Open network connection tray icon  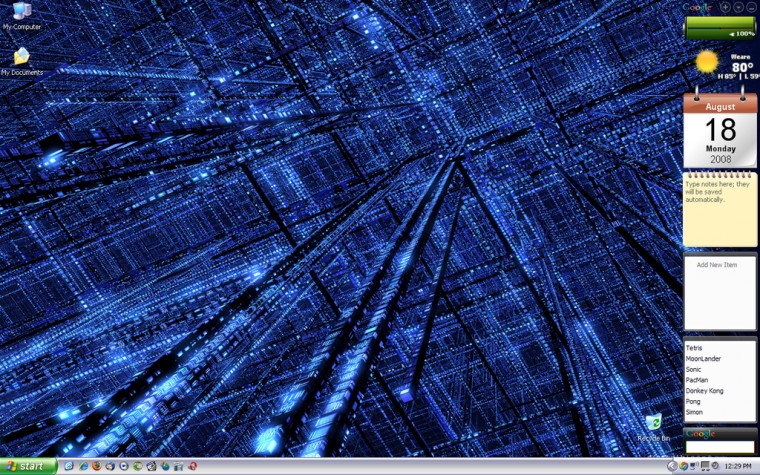point(694,466)
